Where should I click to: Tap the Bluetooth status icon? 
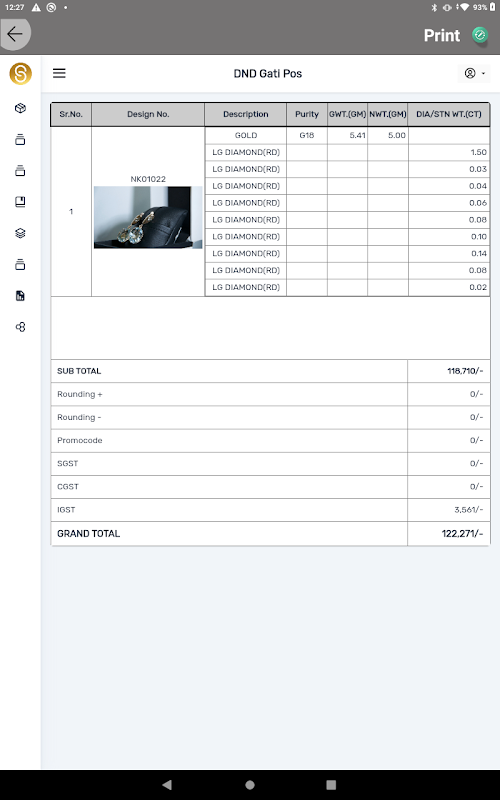pos(434,7)
